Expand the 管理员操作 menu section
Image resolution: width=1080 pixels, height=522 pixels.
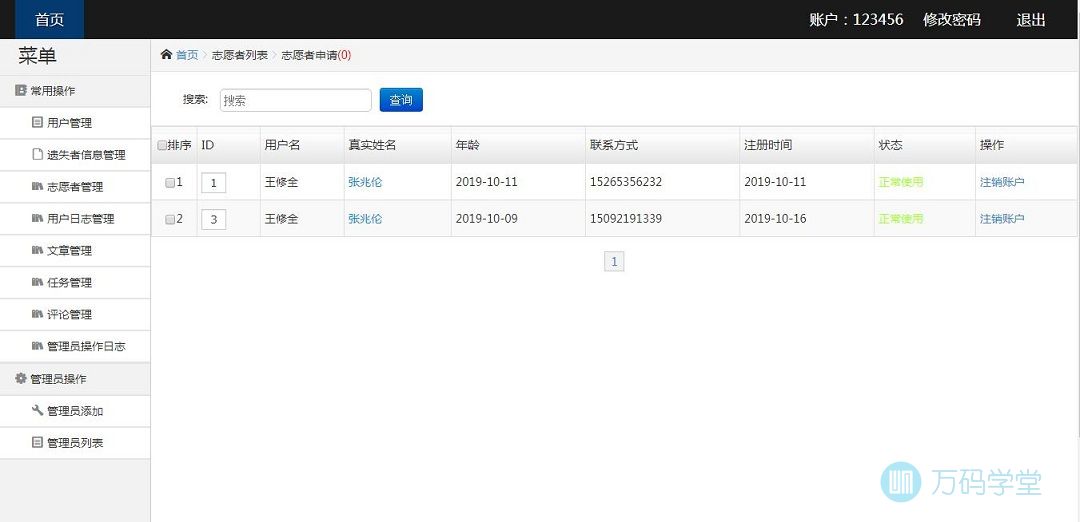click(x=57, y=379)
